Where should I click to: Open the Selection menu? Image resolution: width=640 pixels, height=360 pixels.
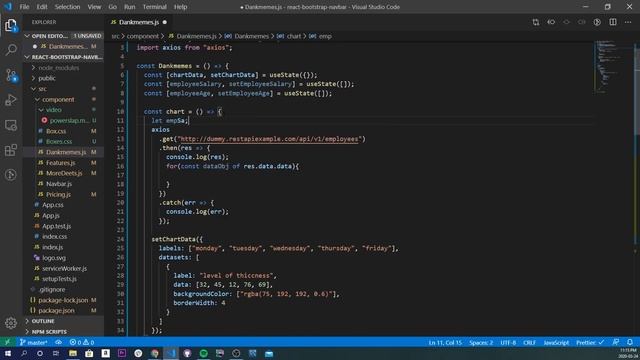click(67, 7)
